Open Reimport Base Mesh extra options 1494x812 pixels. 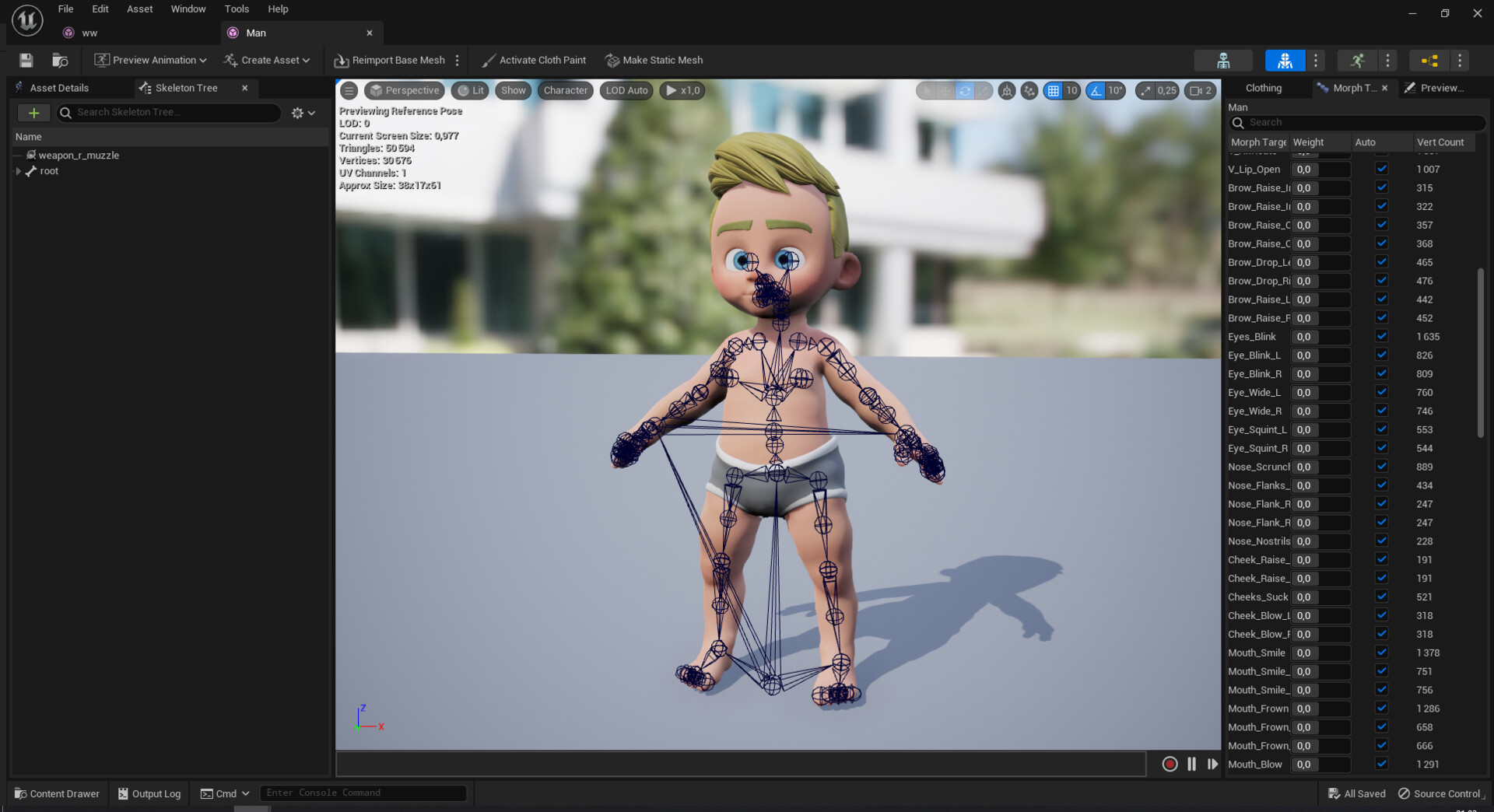(x=458, y=60)
